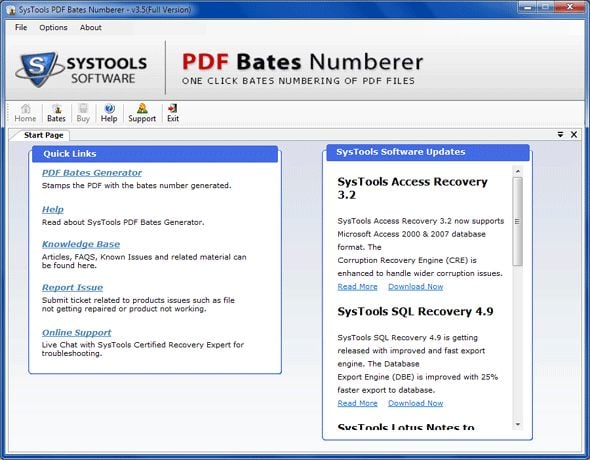Click the SysTools Access Recovery 3.2 heading
The width and height of the screenshot is (590, 460).
click(x=412, y=188)
